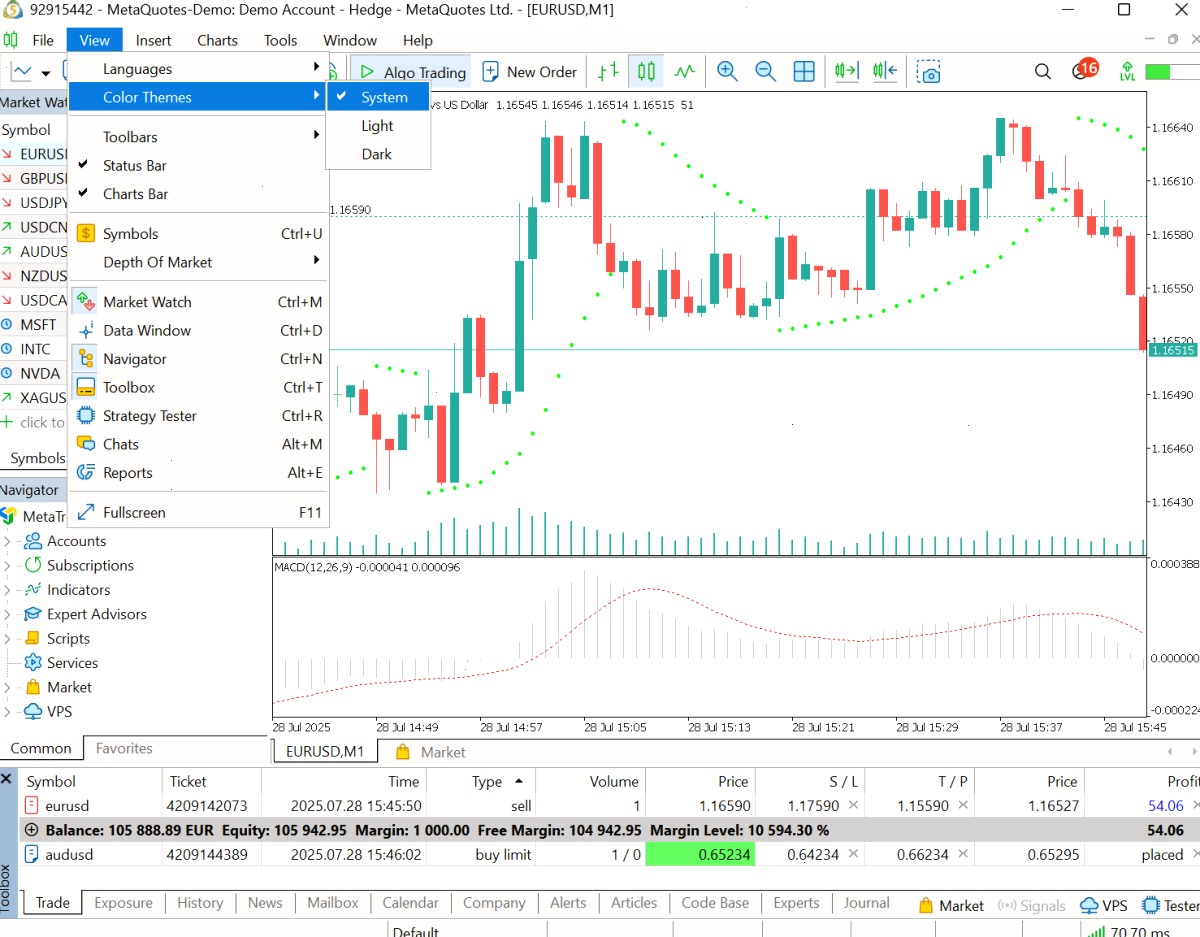
Task: Expand the Accounts node in Navigator
Action: pyautogui.click(x=7, y=541)
